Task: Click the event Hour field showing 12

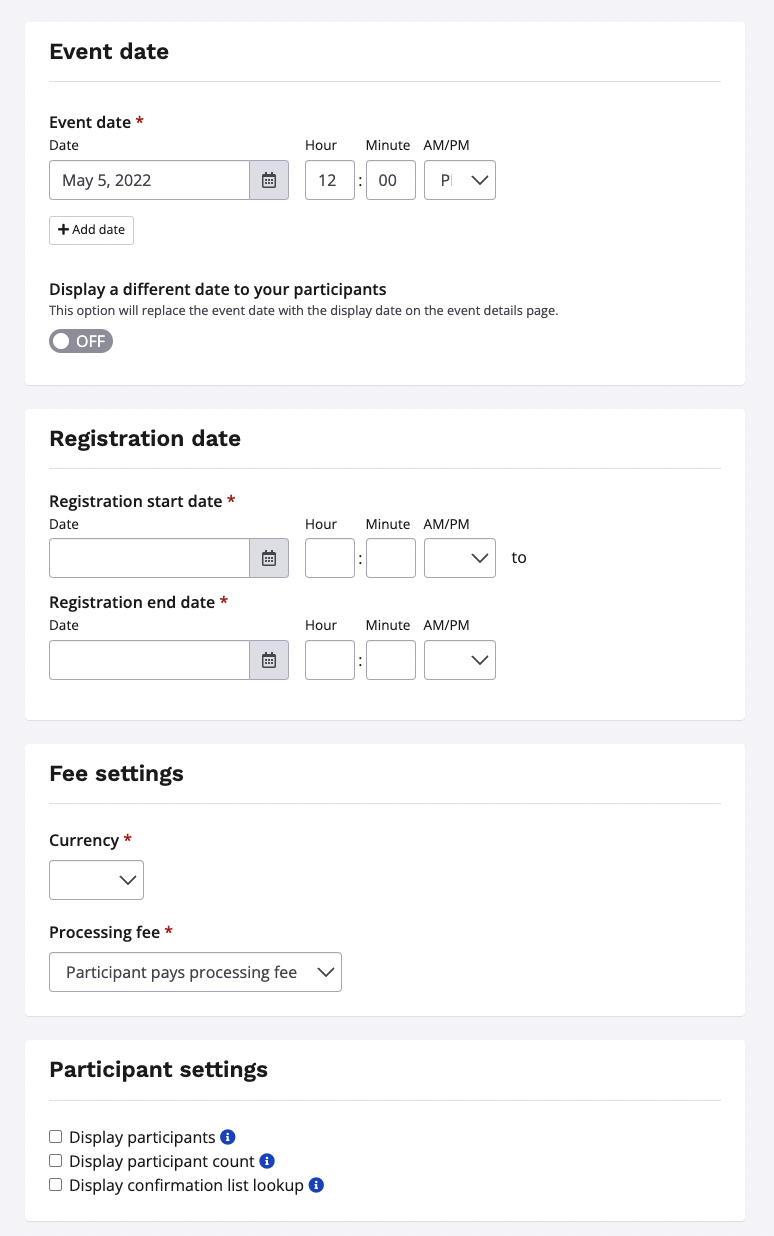Action: point(329,181)
